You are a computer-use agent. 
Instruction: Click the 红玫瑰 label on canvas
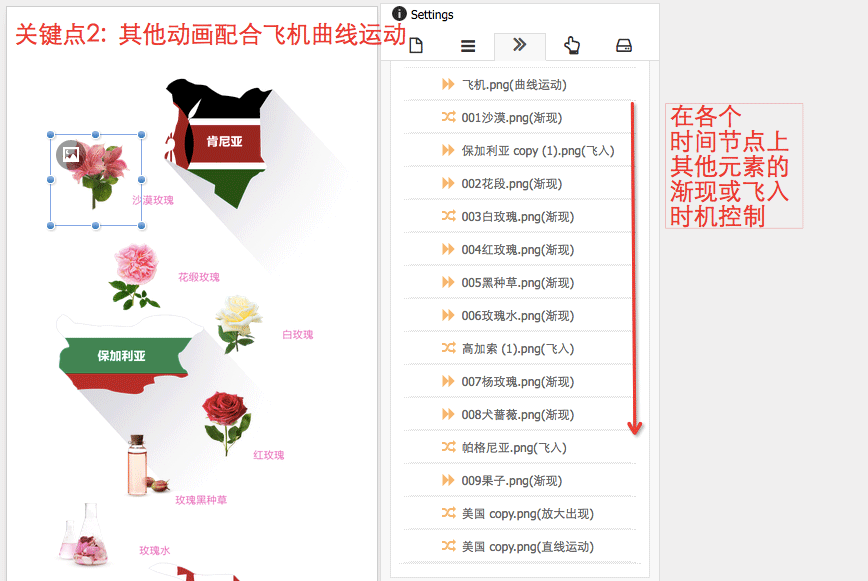(x=268, y=455)
